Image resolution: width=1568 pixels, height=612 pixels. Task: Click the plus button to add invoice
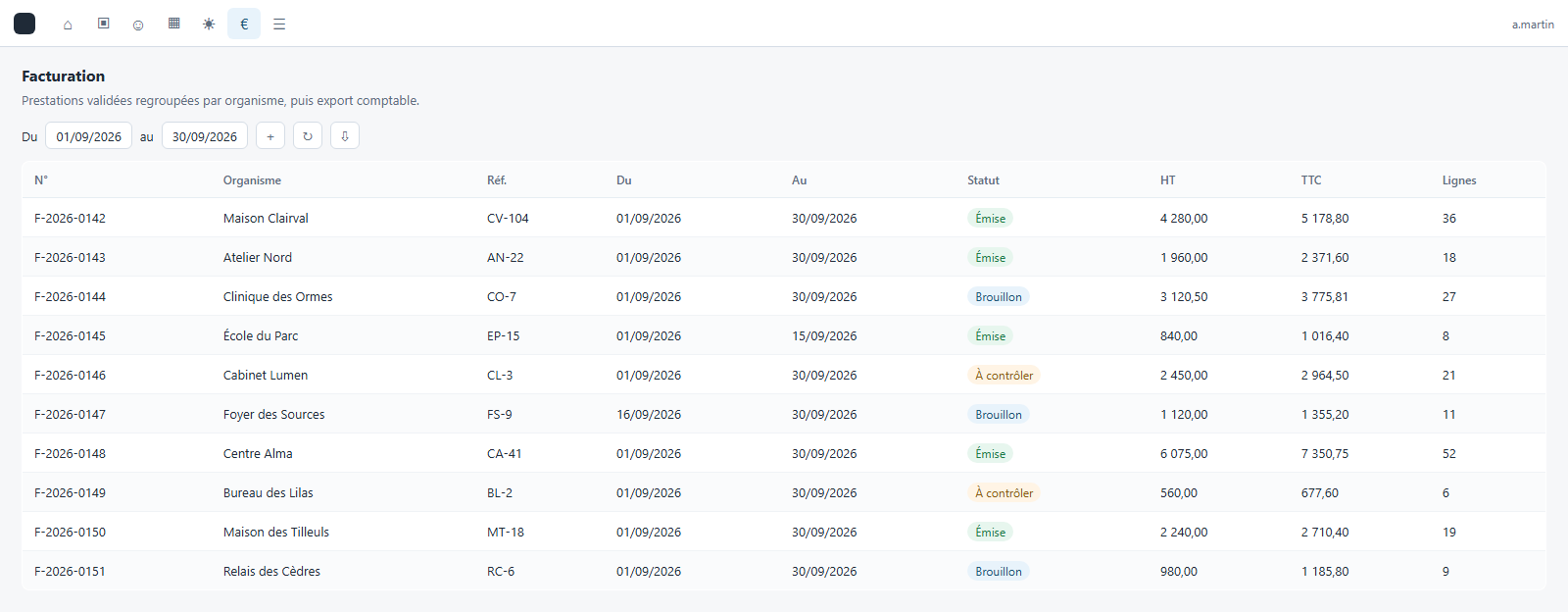(x=270, y=136)
